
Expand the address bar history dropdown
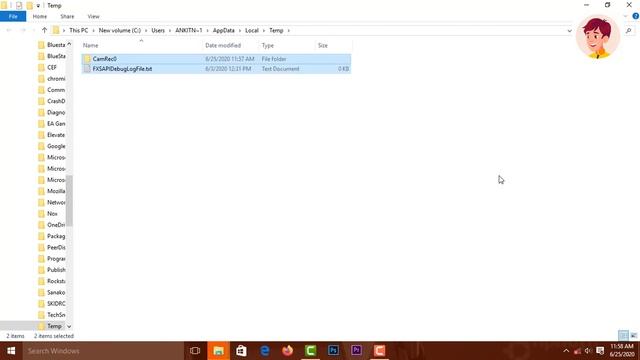point(569,31)
